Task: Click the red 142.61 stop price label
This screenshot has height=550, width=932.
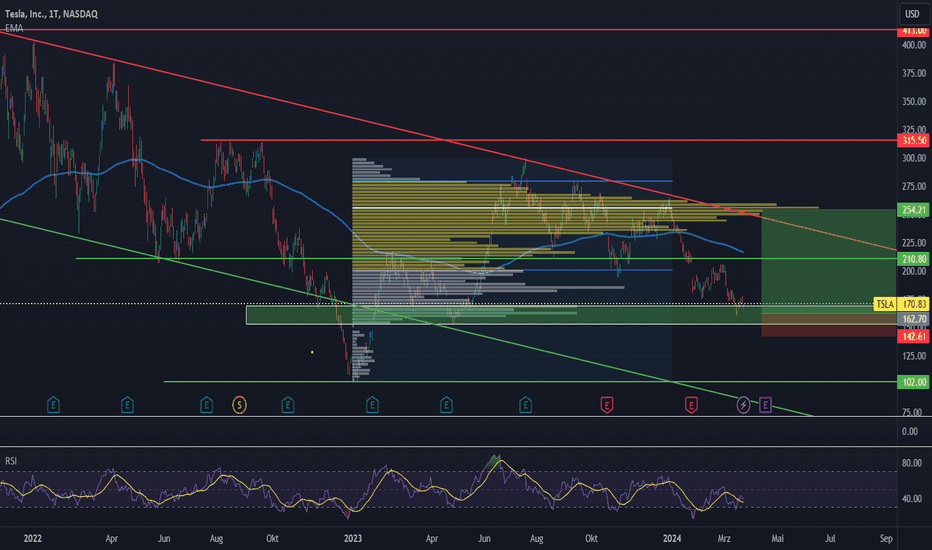Action: [x=914, y=337]
